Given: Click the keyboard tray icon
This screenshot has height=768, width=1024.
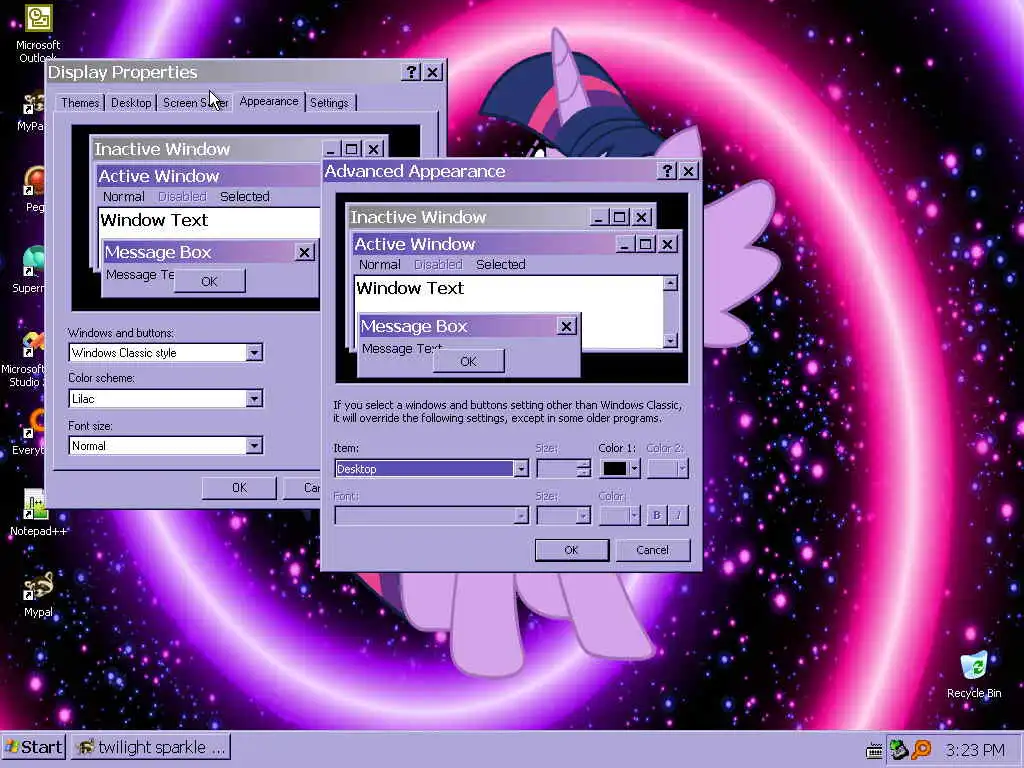Looking at the screenshot, I should tap(874, 750).
